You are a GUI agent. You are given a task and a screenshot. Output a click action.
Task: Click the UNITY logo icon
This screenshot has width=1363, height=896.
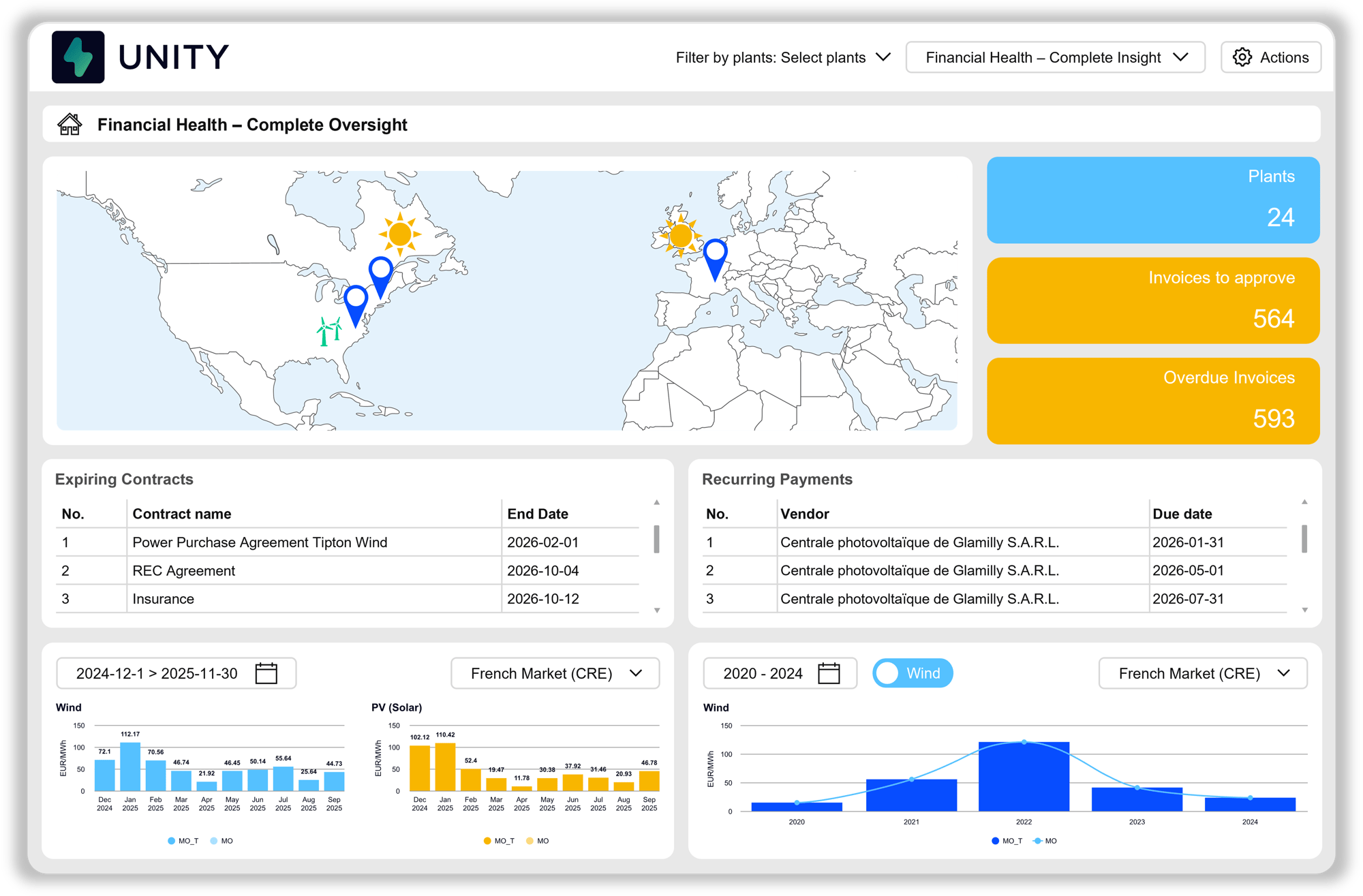[x=78, y=57]
